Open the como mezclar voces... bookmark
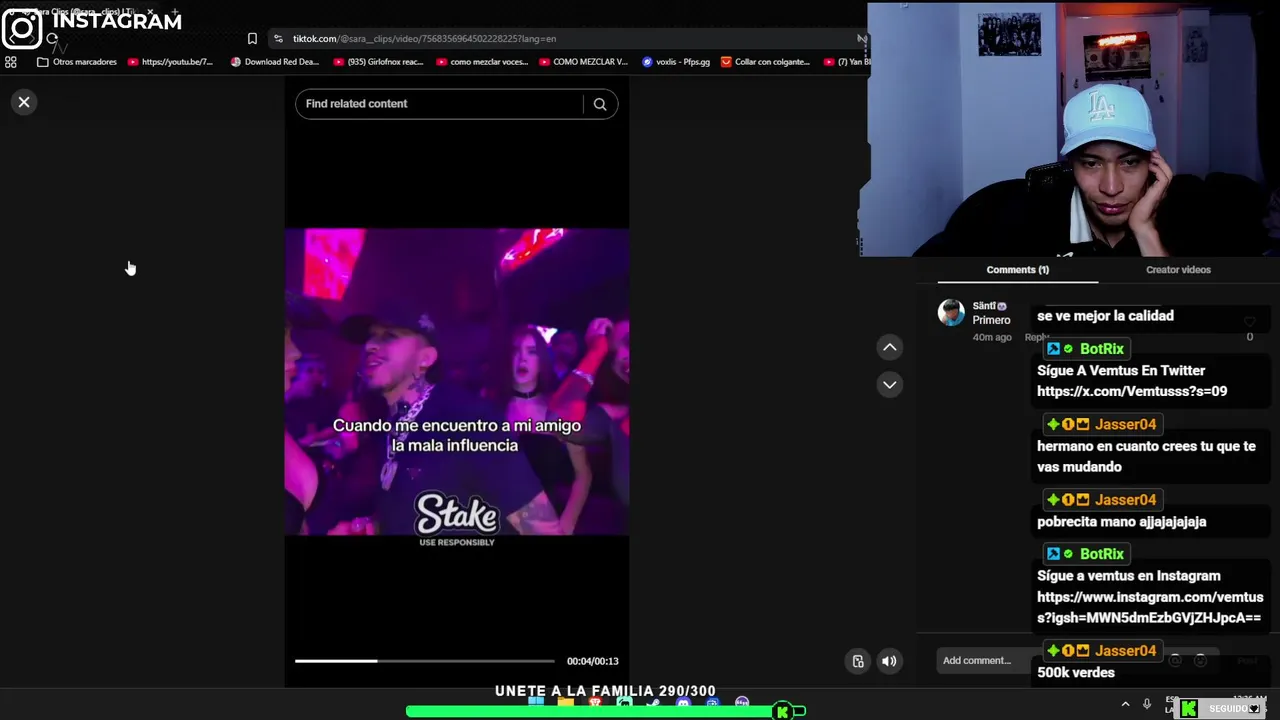 point(482,62)
